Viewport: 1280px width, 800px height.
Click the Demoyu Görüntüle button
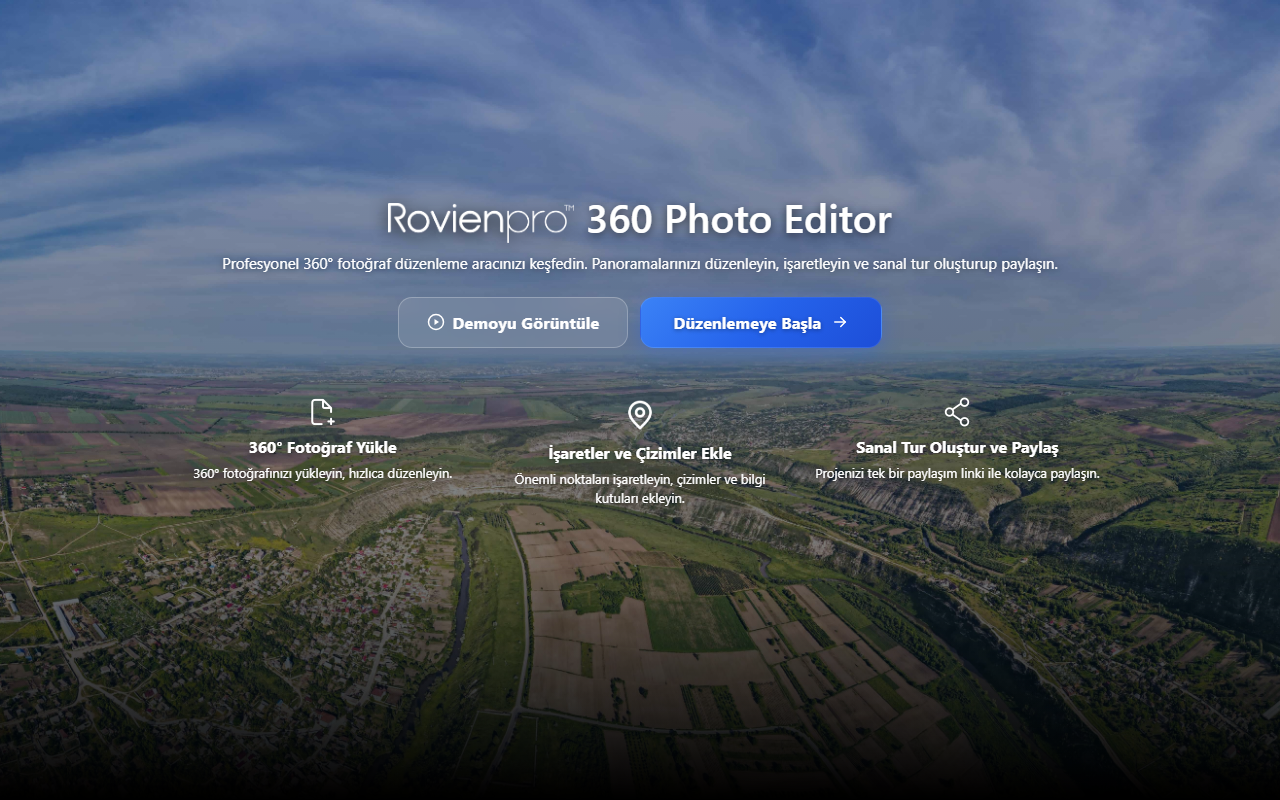[513, 323]
